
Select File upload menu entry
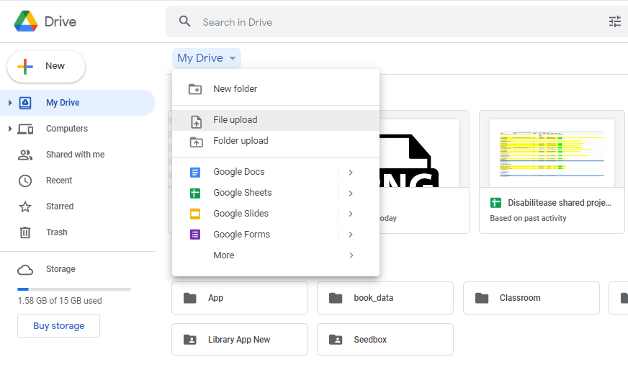276,120
